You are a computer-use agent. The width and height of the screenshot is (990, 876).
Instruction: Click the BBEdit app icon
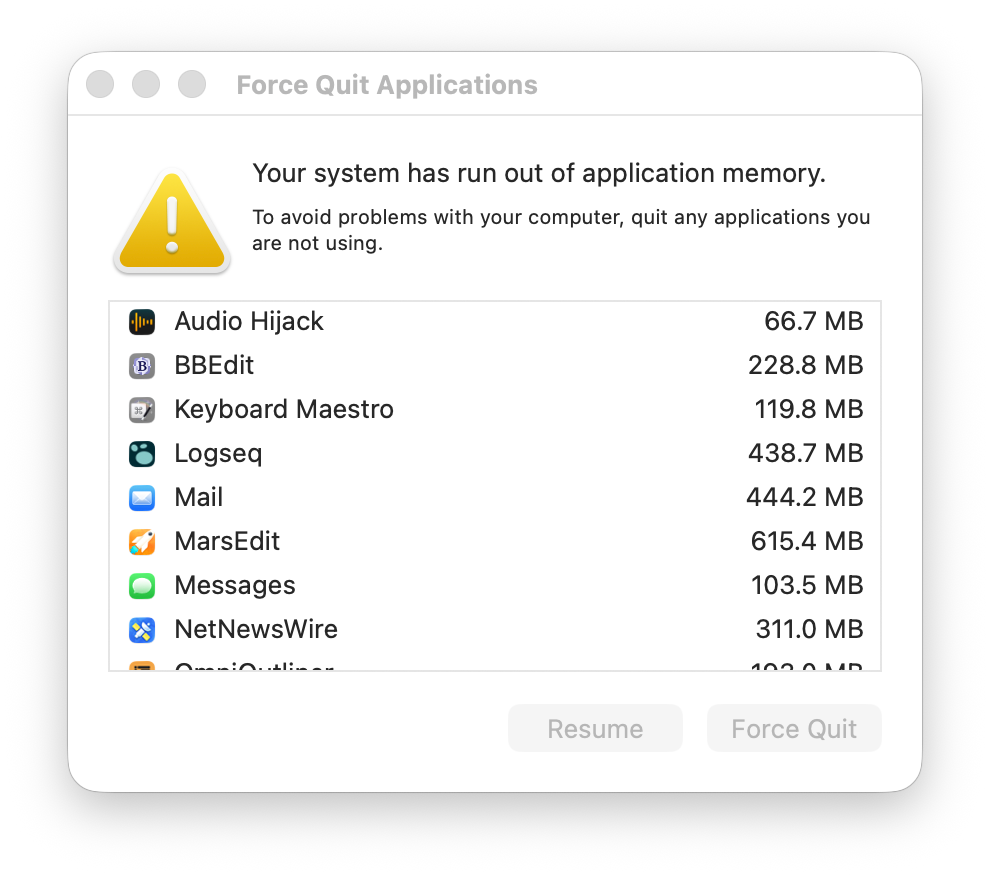point(142,366)
